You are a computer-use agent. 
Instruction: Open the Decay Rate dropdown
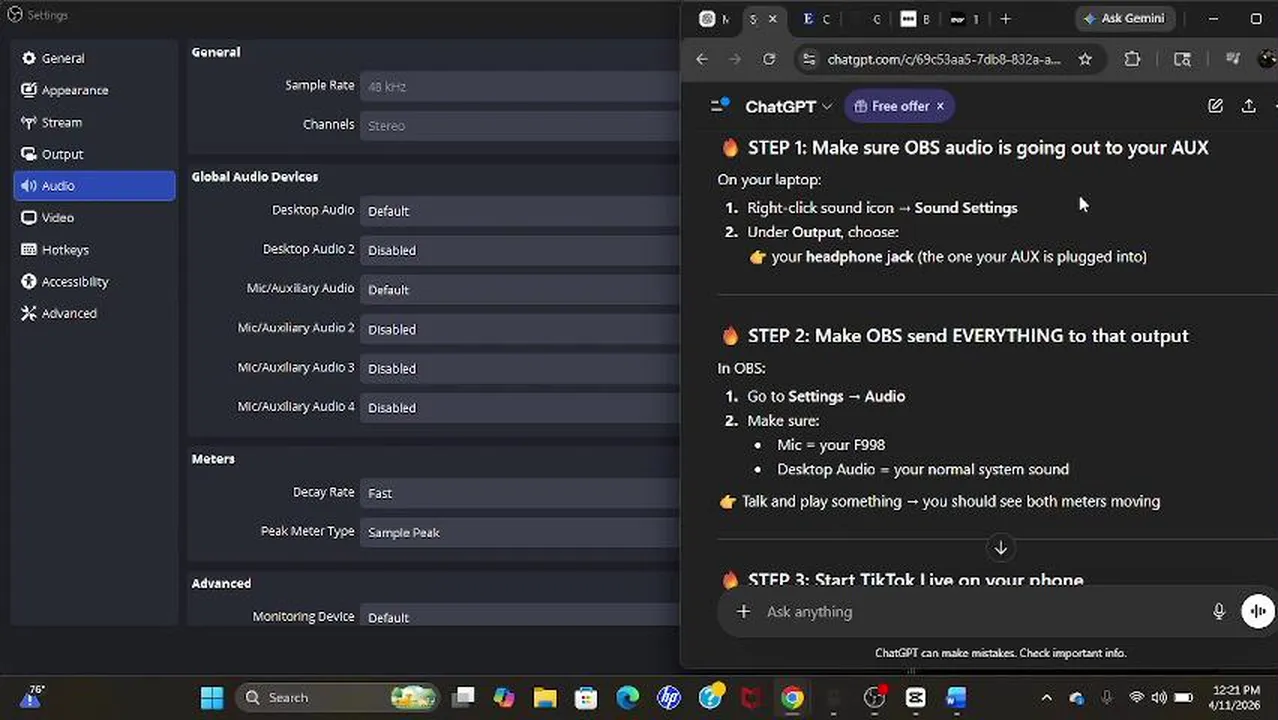point(520,493)
